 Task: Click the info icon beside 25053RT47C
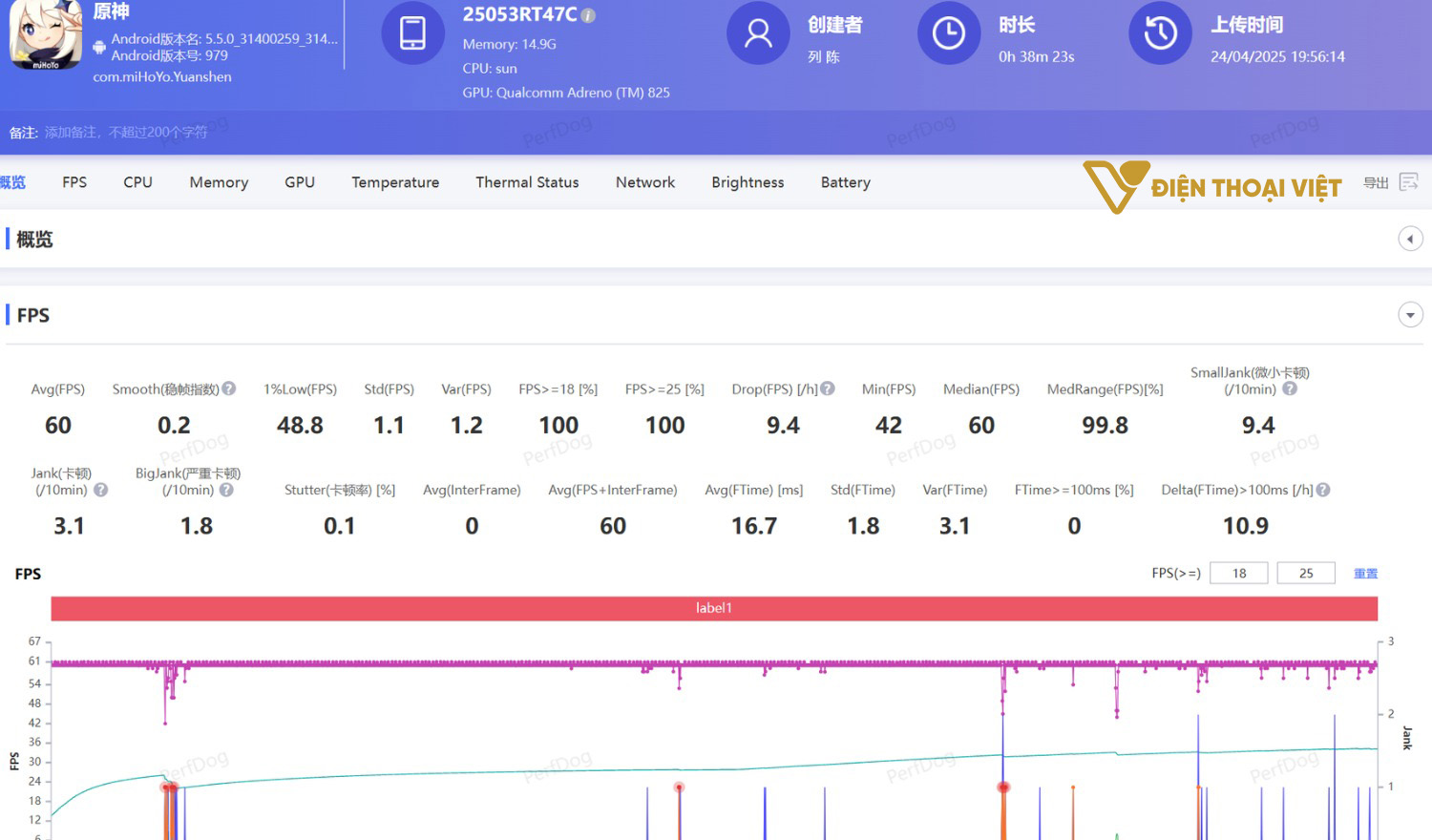tap(588, 15)
